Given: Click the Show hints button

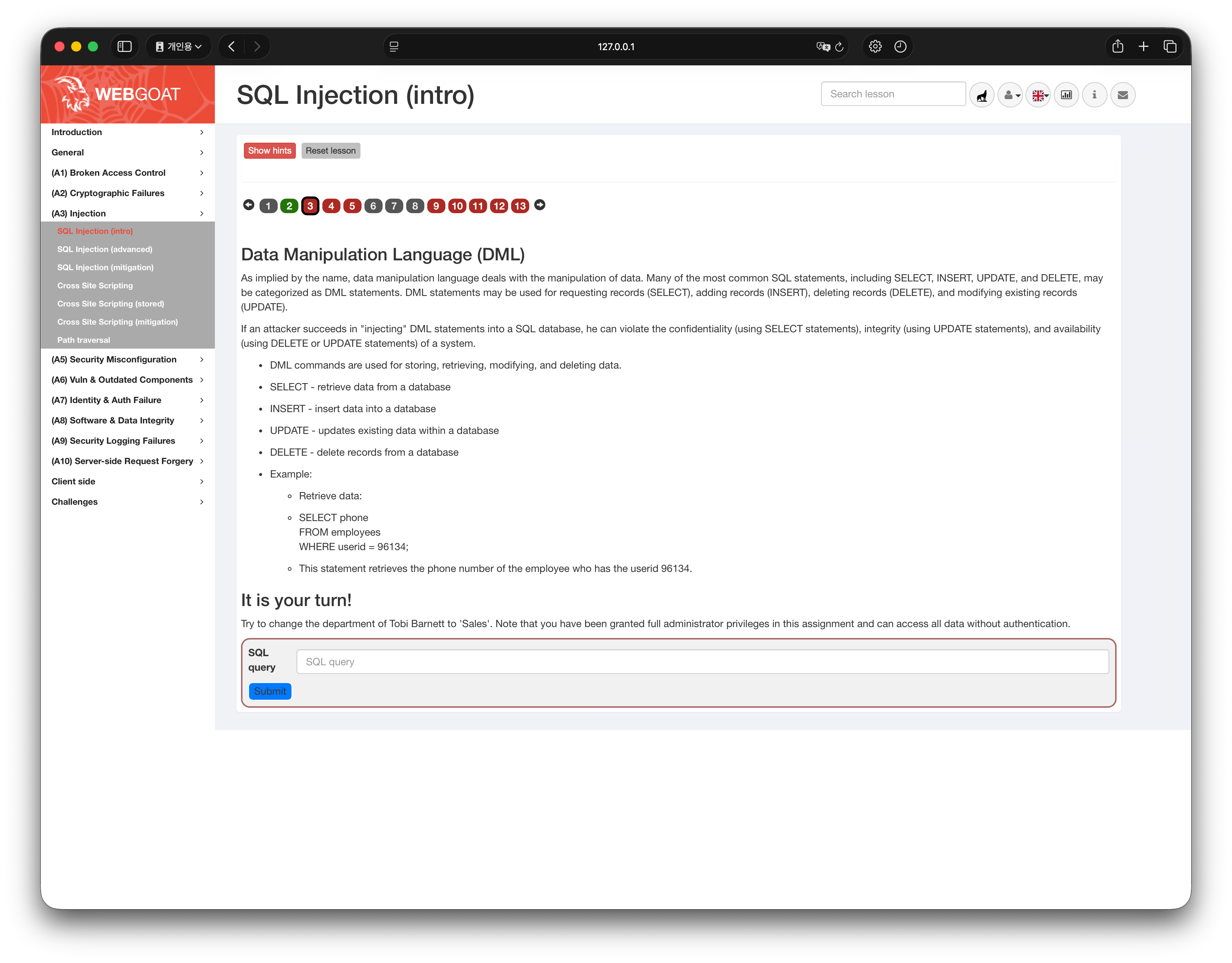Looking at the screenshot, I should 270,151.
